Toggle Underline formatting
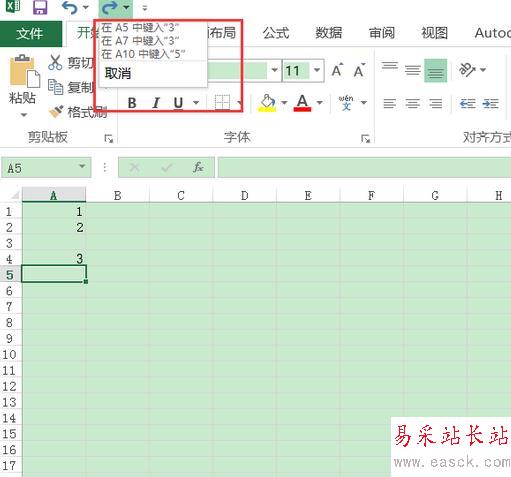The height and width of the screenshot is (477, 511). tap(178, 103)
